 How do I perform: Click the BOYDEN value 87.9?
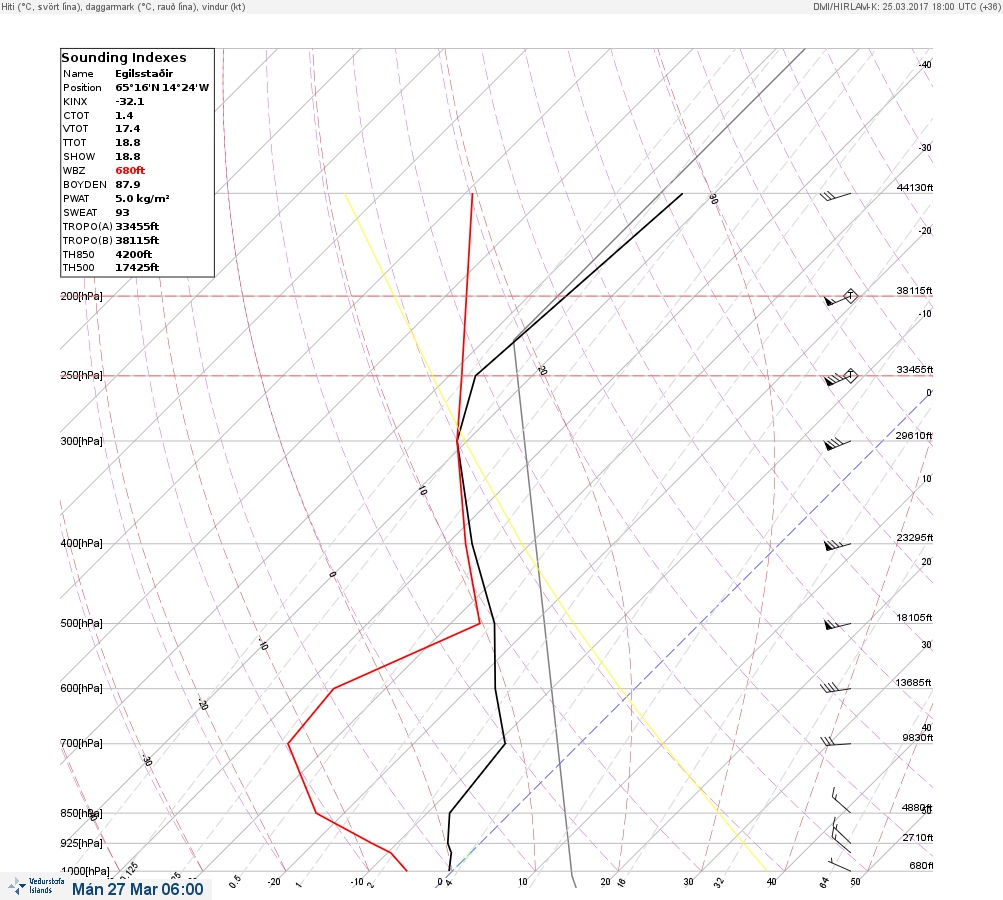tap(127, 185)
